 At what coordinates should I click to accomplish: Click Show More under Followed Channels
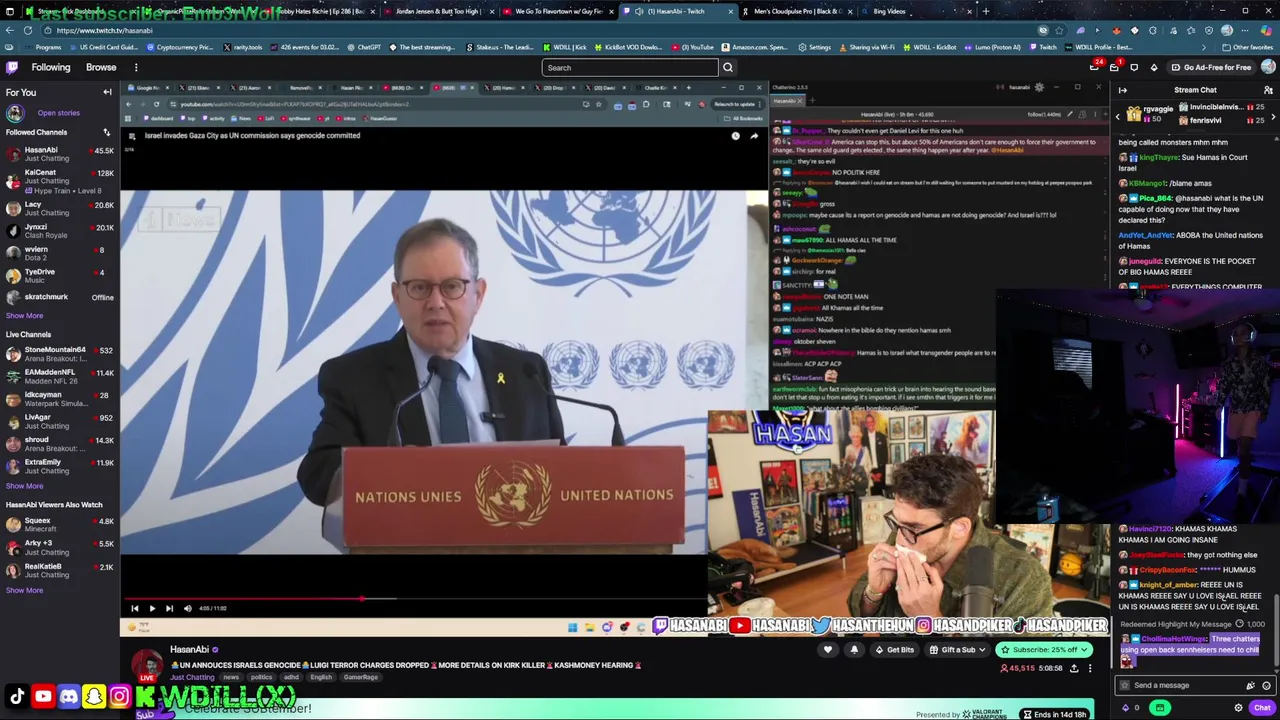coord(24,315)
